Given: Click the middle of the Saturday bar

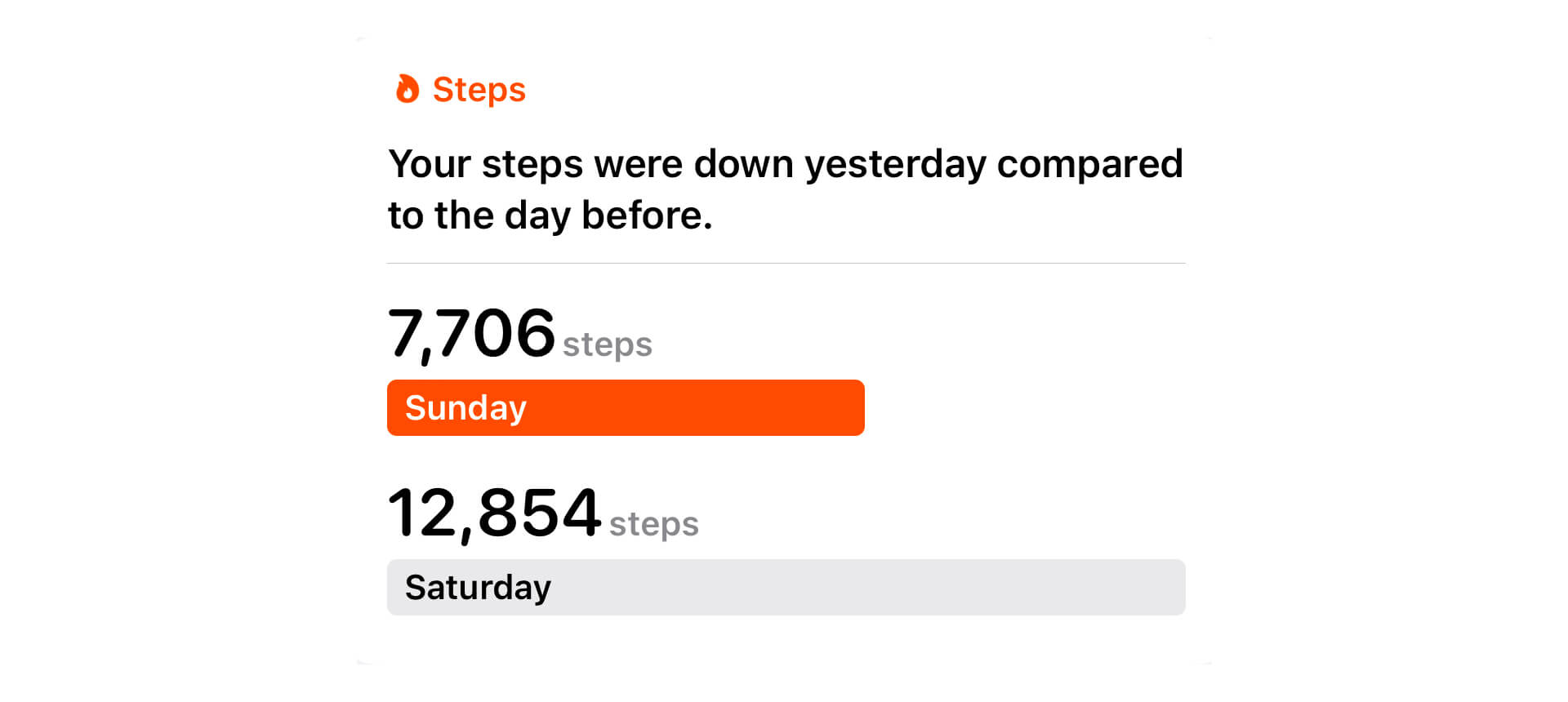Looking at the screenshot, I should click(x=786, y=587).
